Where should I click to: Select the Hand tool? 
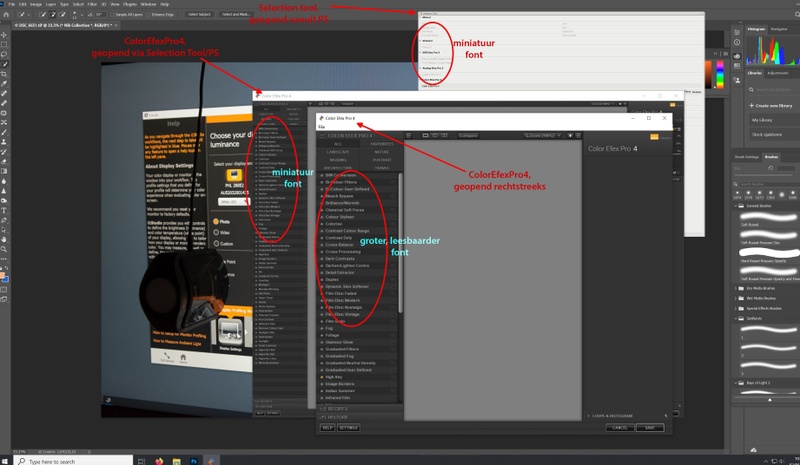click(x=4, y=239)
